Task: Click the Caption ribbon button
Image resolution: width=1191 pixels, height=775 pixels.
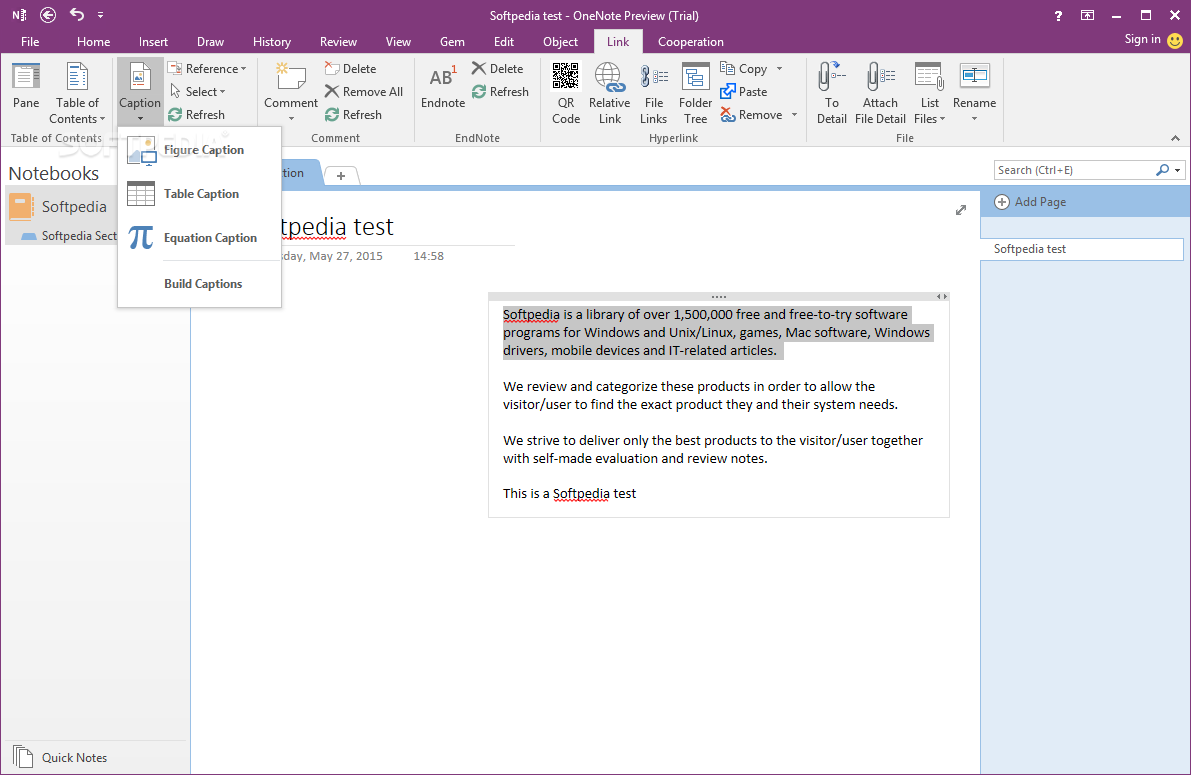Action: coord(140,92)
